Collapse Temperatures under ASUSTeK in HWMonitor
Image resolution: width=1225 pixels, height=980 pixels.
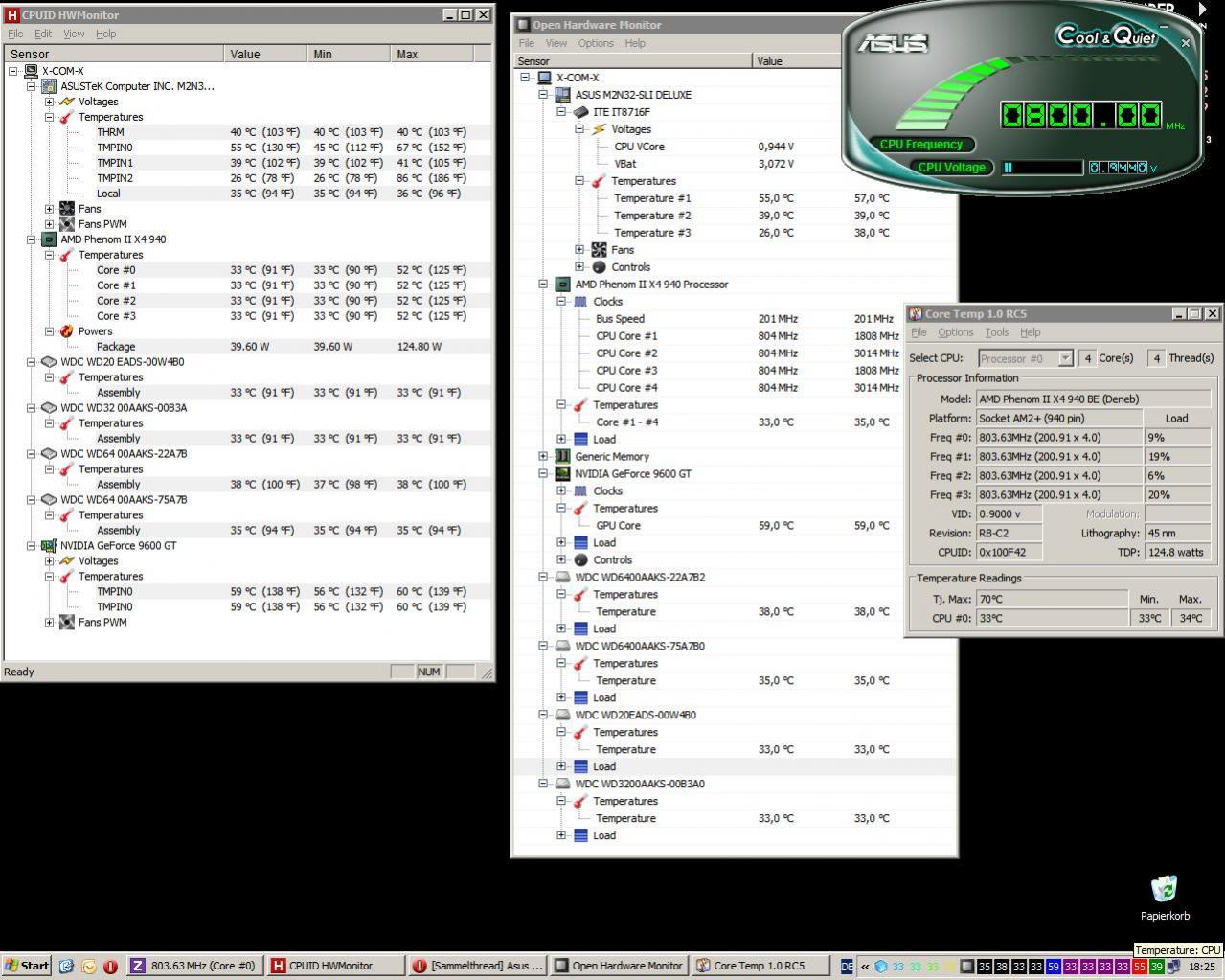(x=49, y=117)
